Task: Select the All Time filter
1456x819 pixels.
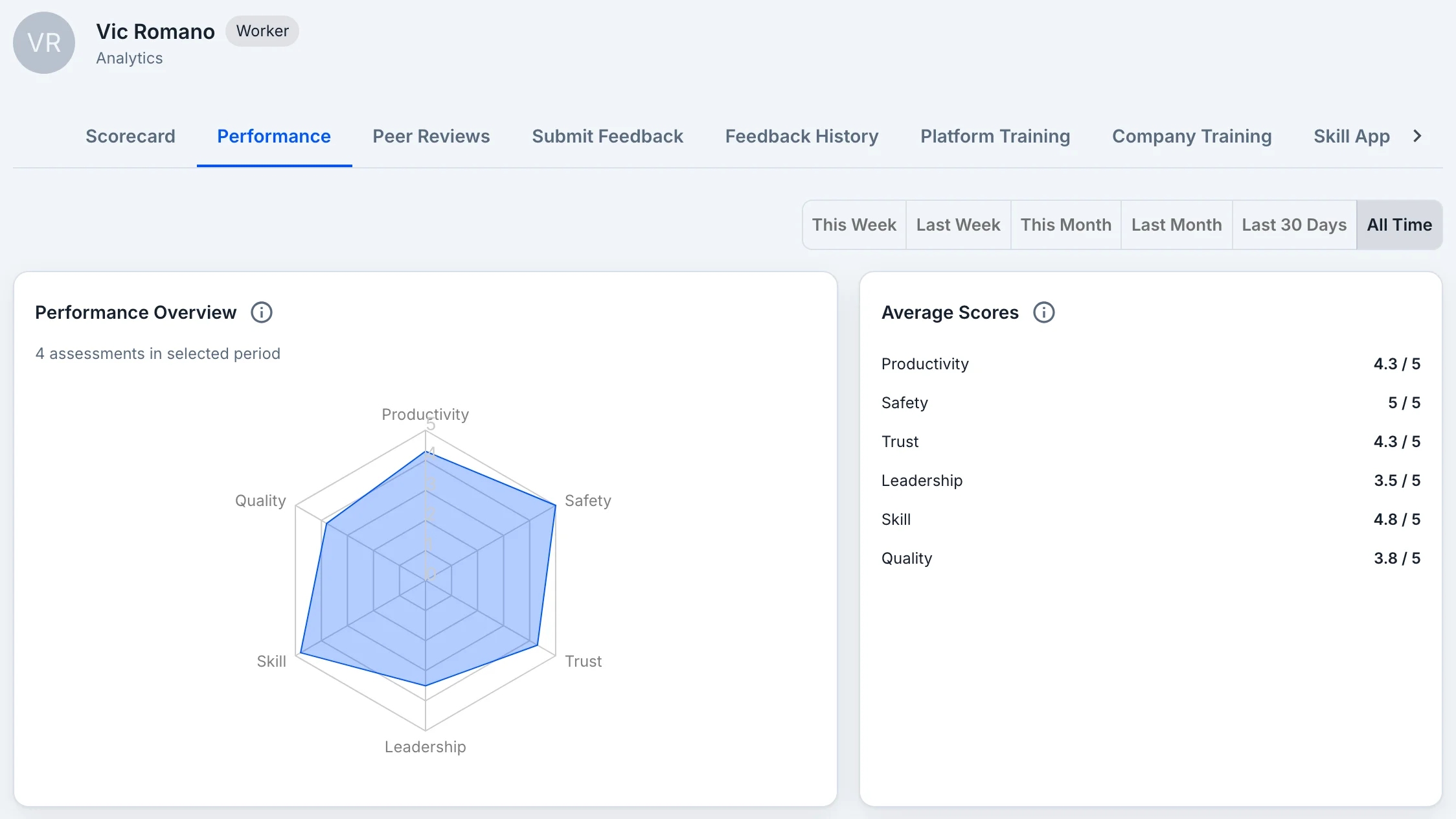Action: tap(1400, 225)
